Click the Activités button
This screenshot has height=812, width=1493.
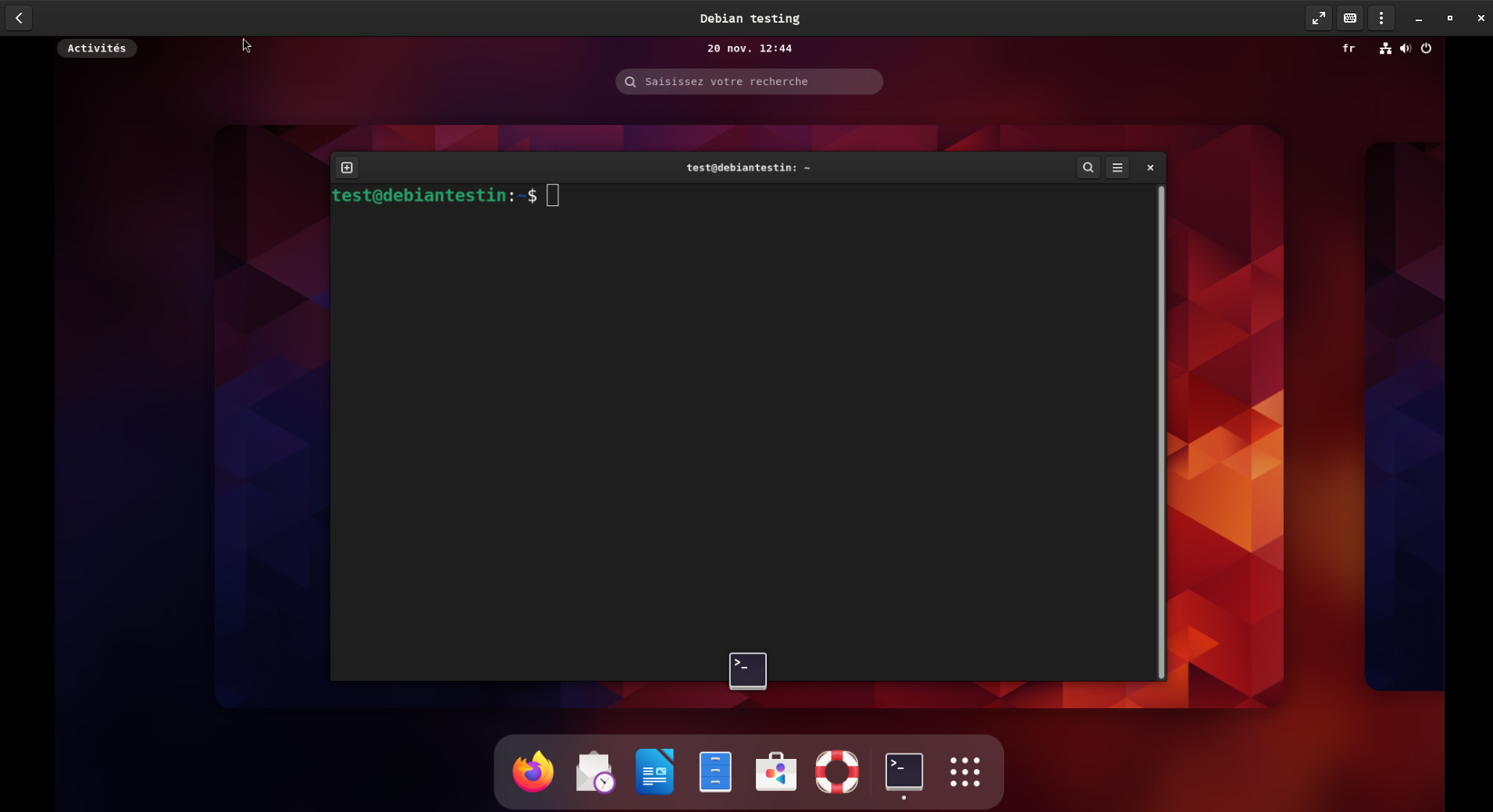[x=97, y=48]
